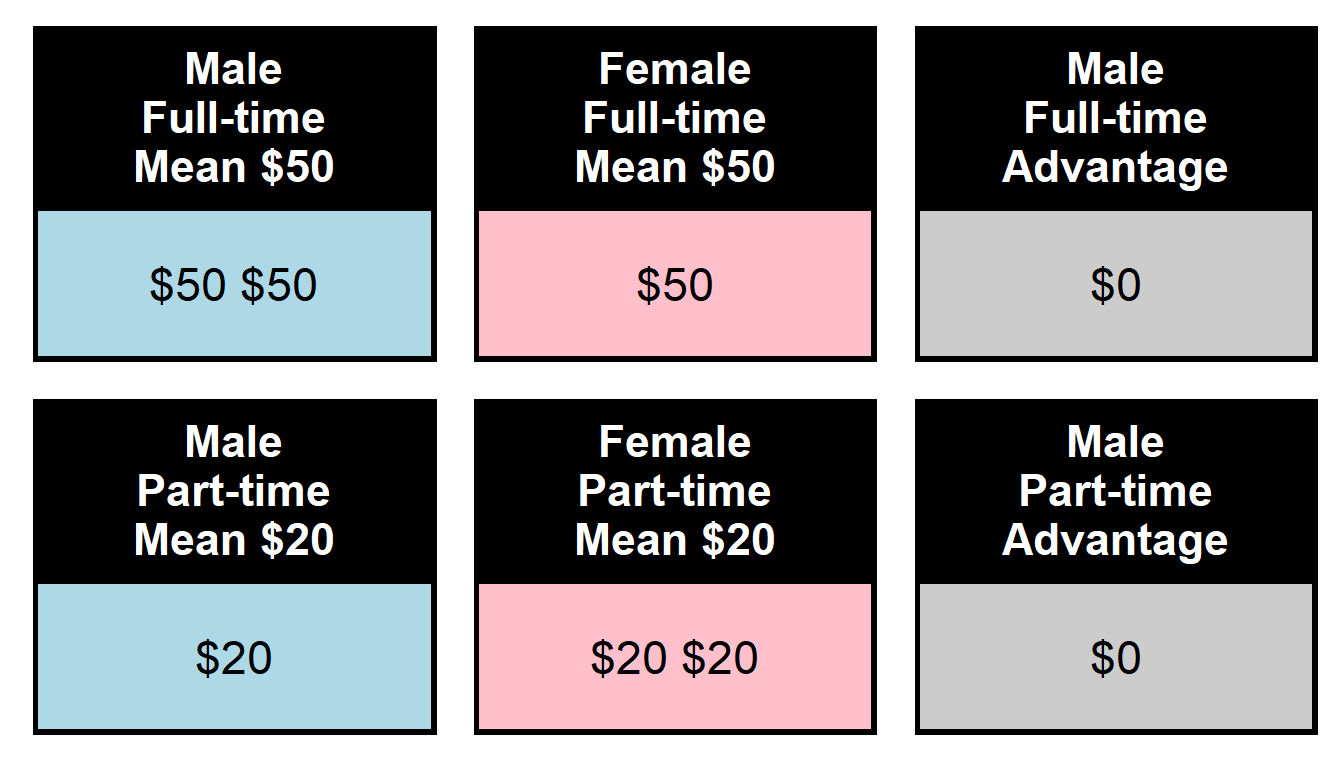Click "Mean $20" text in Male Part-time header
Image resolution: width=1344 pixels, height=768 pixels.
coord(234,540)
